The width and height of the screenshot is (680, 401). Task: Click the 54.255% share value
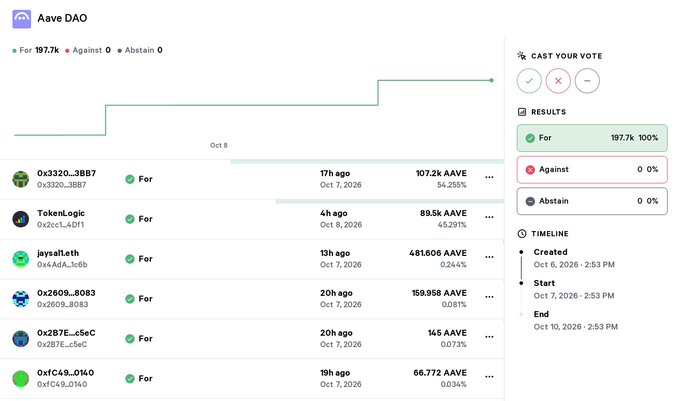click(451, 185)
